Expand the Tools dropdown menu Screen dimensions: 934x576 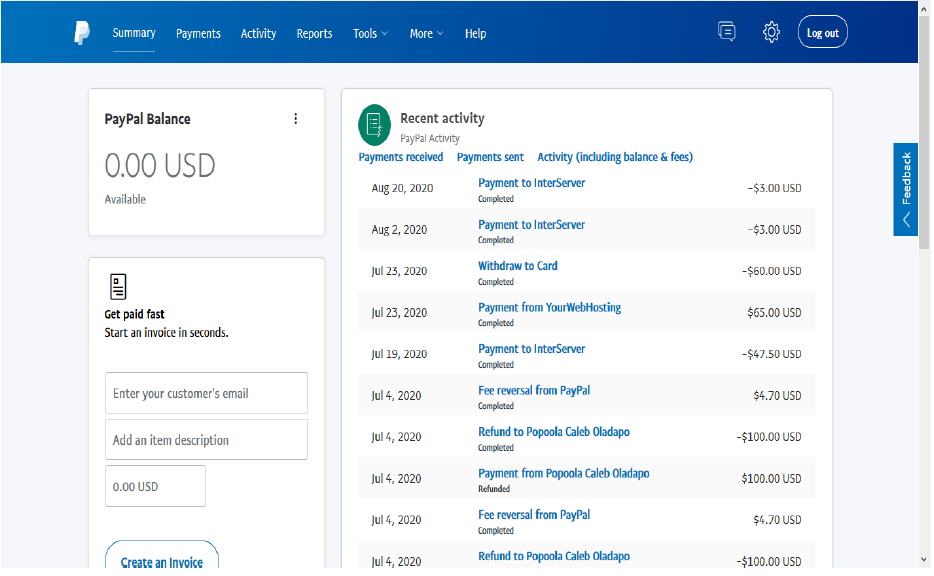pos(370,34)
